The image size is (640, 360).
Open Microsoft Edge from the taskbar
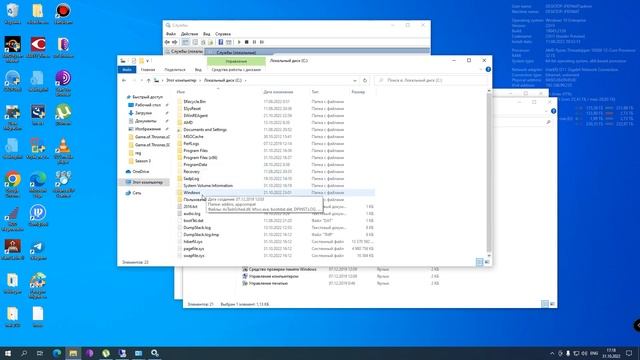pos(57,353)
